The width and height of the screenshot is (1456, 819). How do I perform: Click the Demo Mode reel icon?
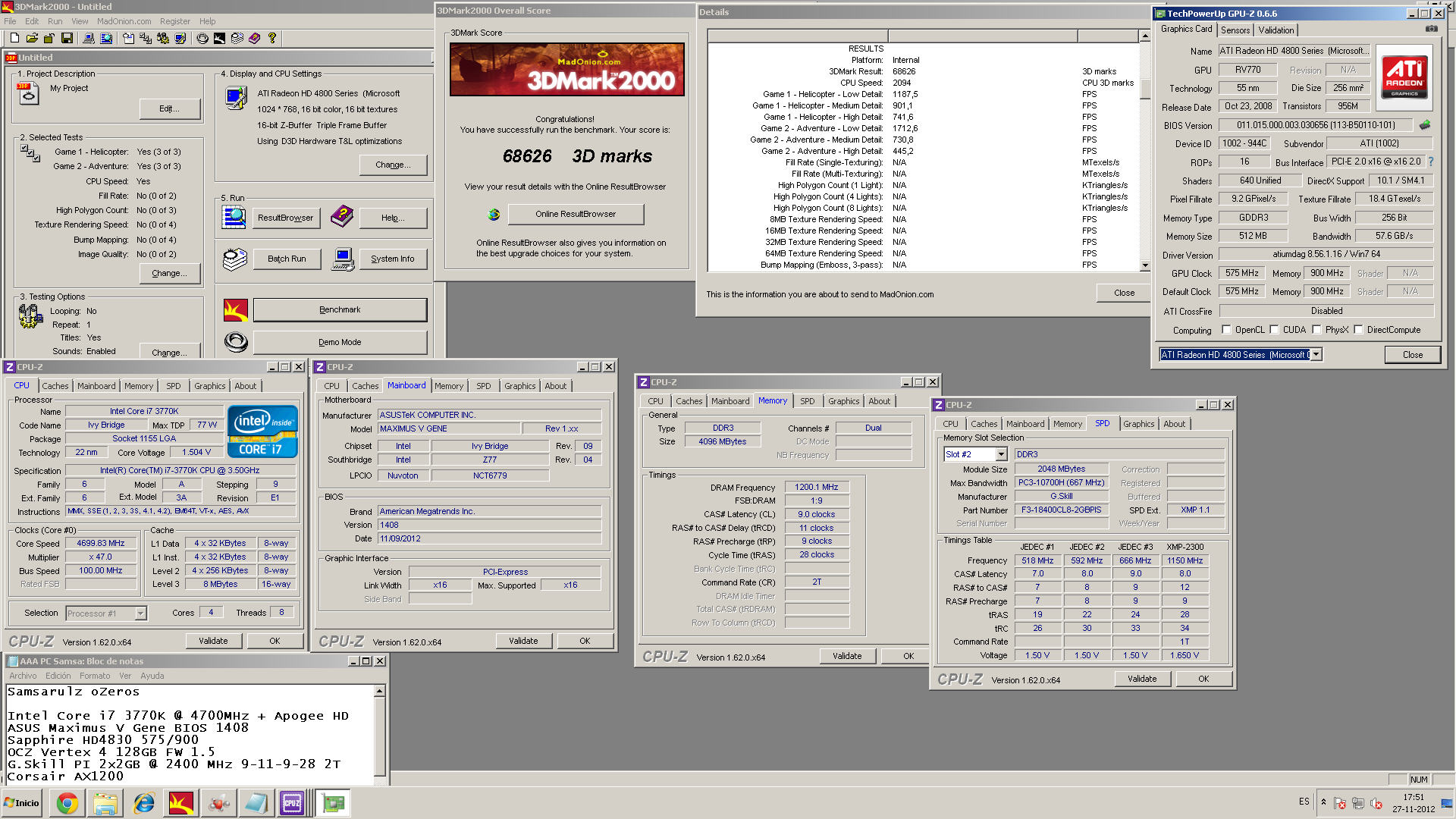click(236, 342)
